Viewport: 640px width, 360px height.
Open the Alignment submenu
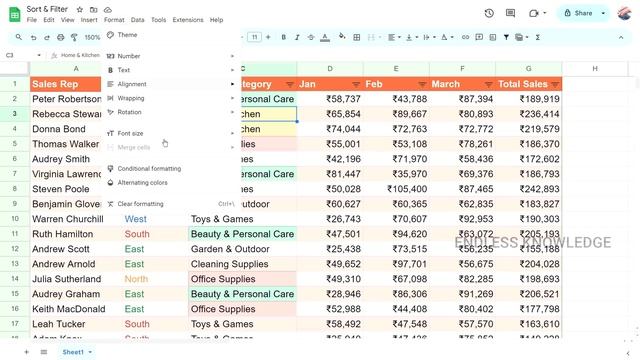[171, 84]
